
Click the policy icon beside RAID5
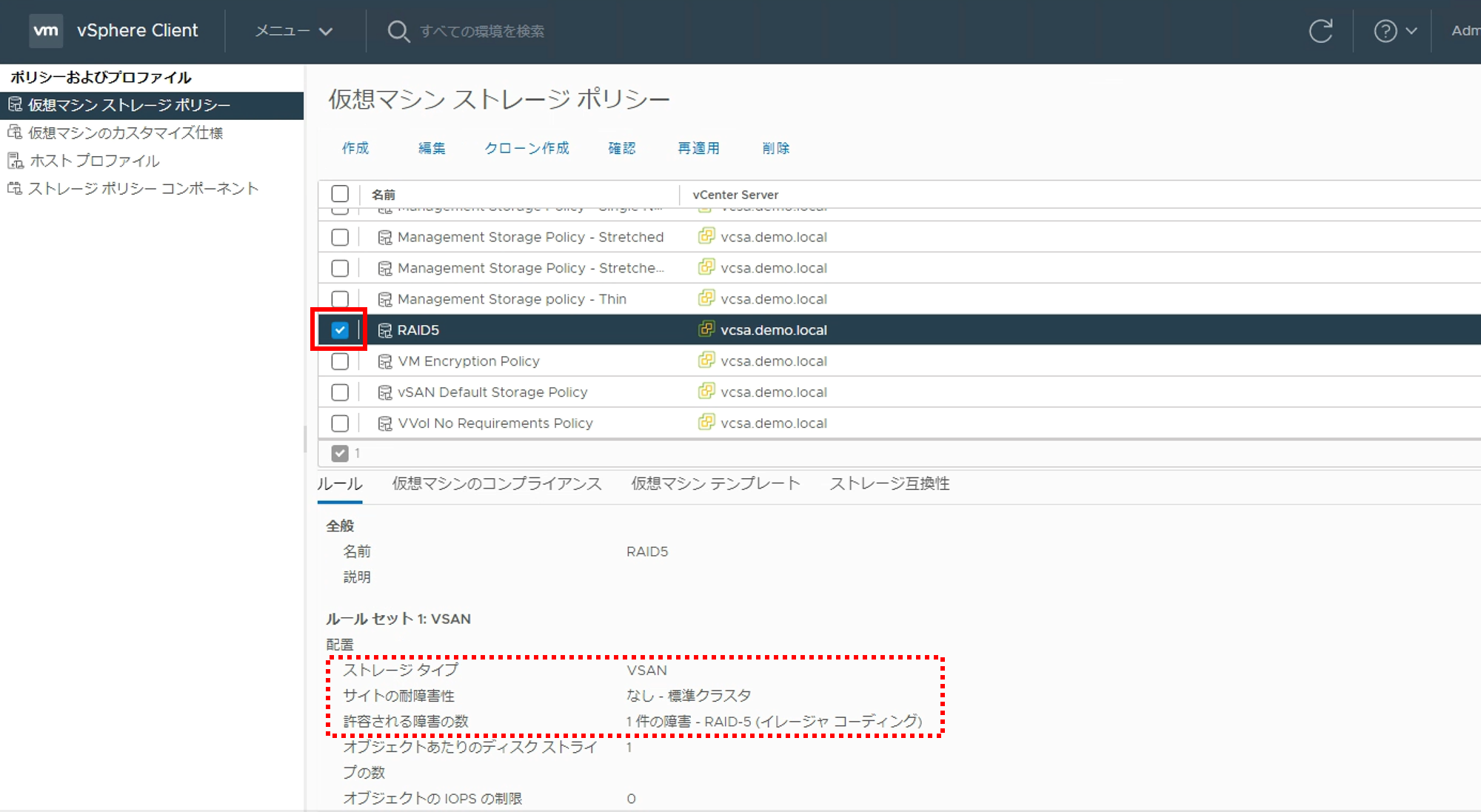point(385,331)
